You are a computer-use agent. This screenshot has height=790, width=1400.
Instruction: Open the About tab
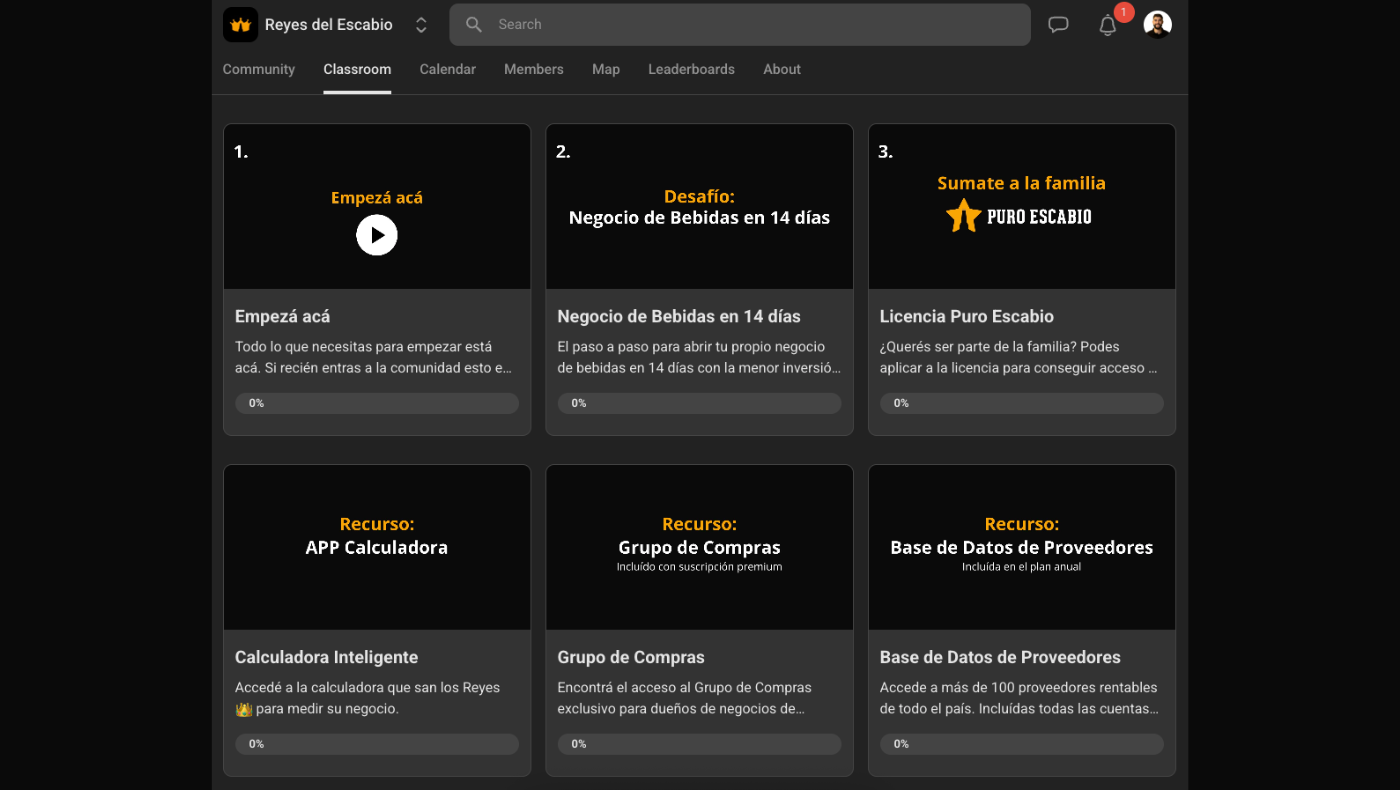(x=781, y=69)
